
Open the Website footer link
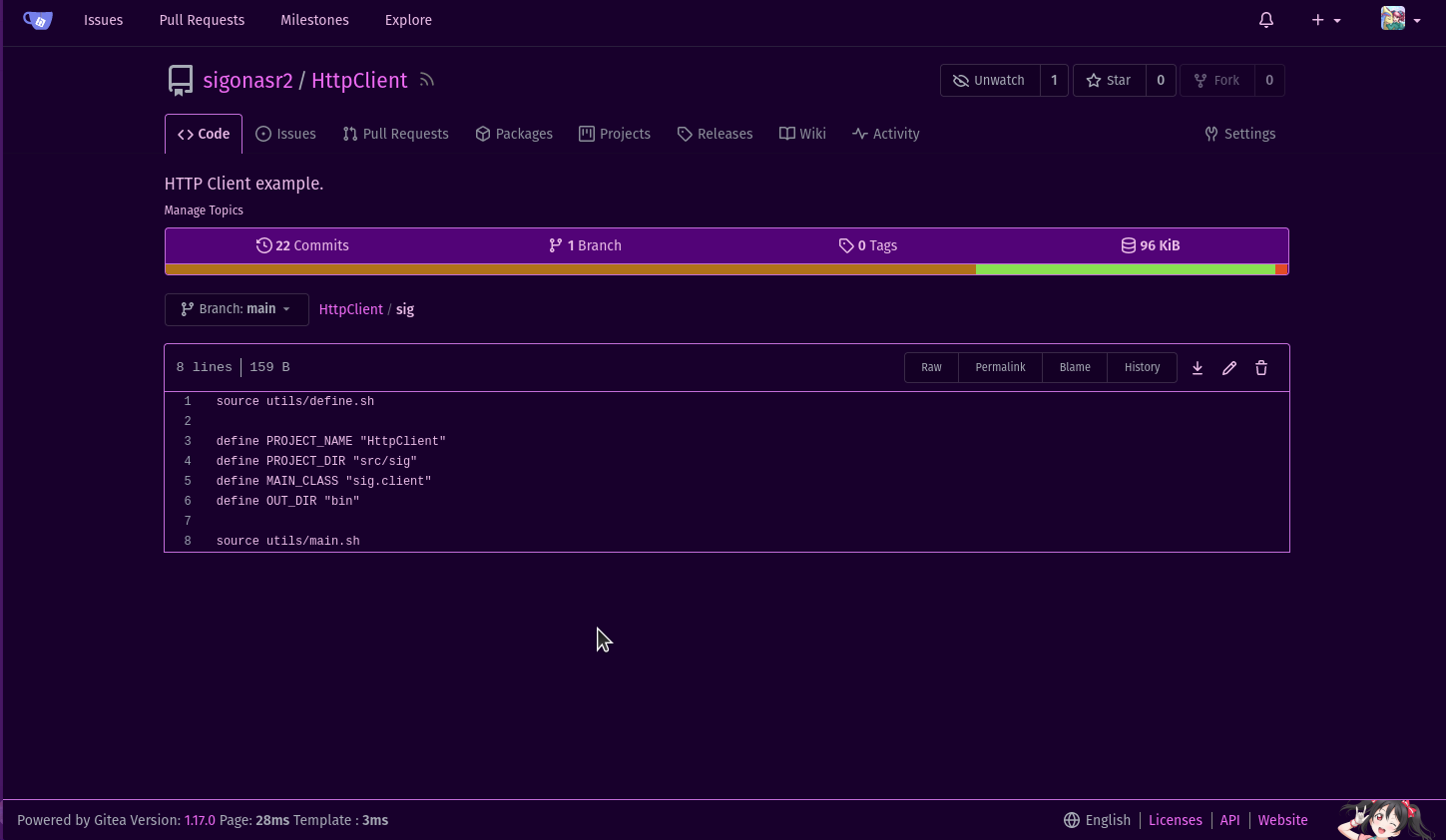pos(1282,820)
